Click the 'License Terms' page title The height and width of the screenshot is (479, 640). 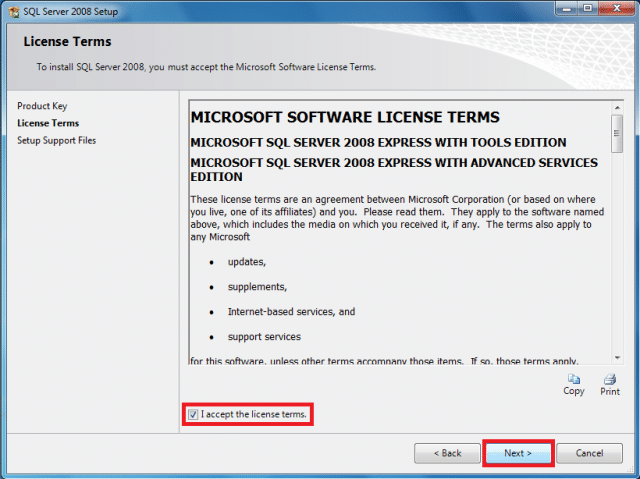click(67, 42)
